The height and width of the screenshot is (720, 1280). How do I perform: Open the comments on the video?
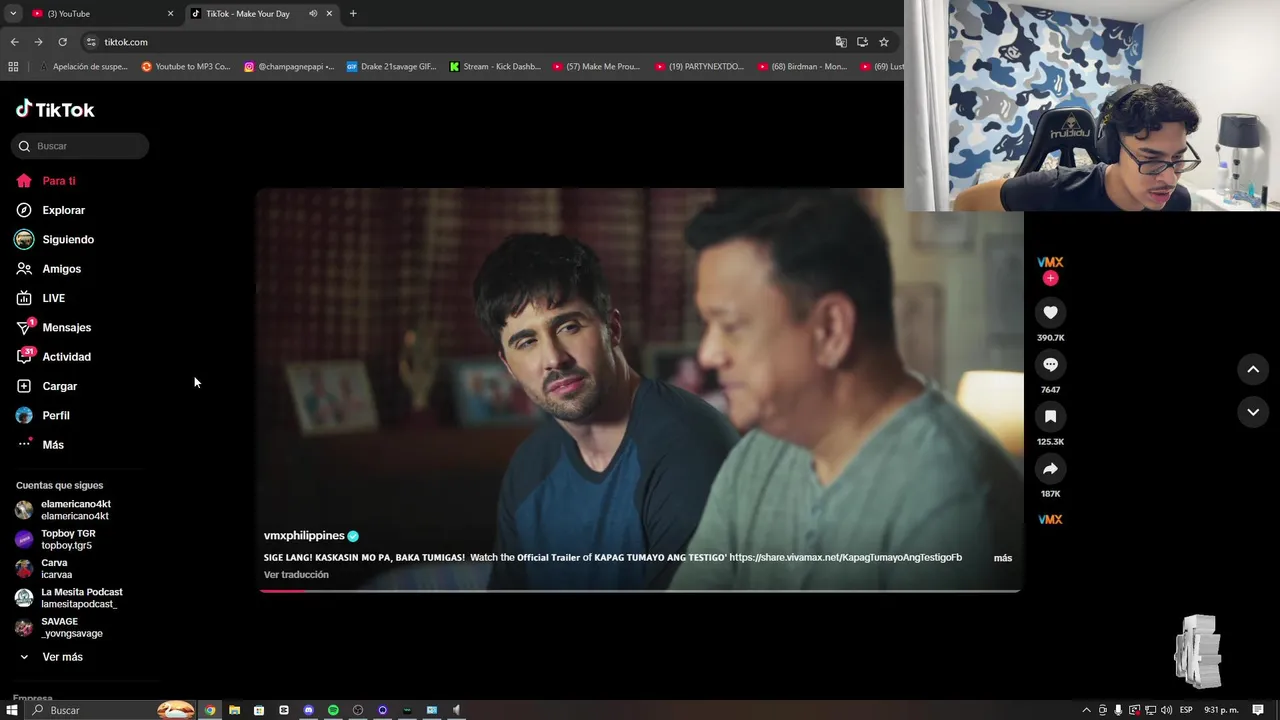[x=1050, y=365]
